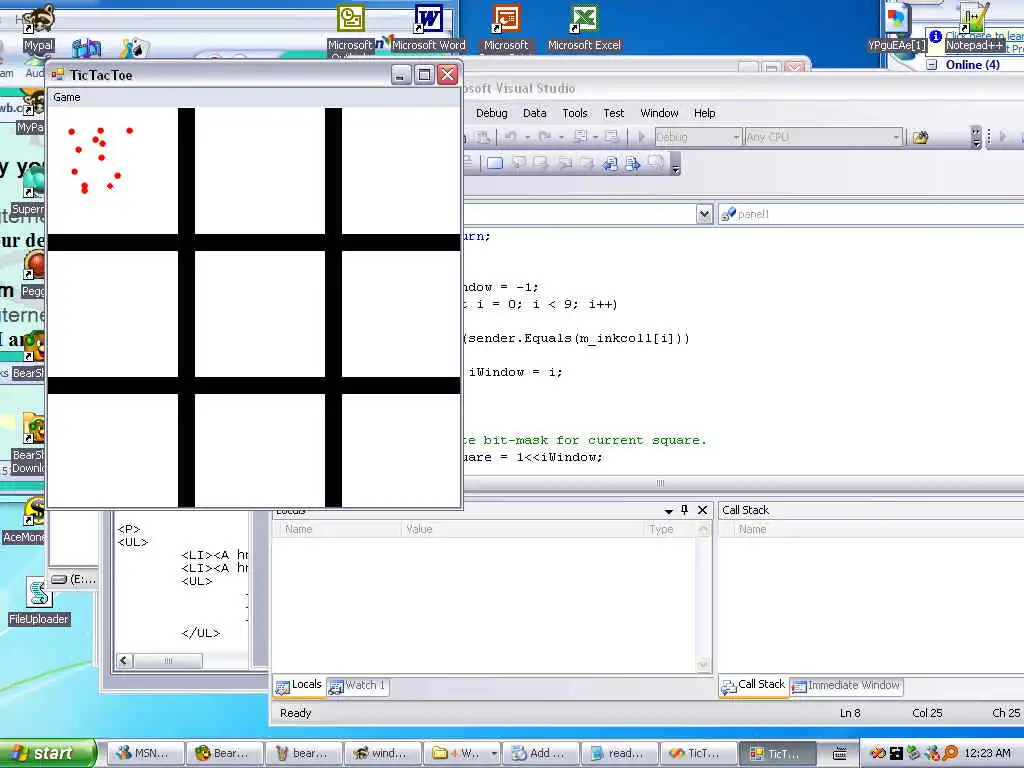The height and width of the screenshot is (768, 1024).
Task: Click the Mypal raccoon desktop icon
Action: (x=38, y=27)
